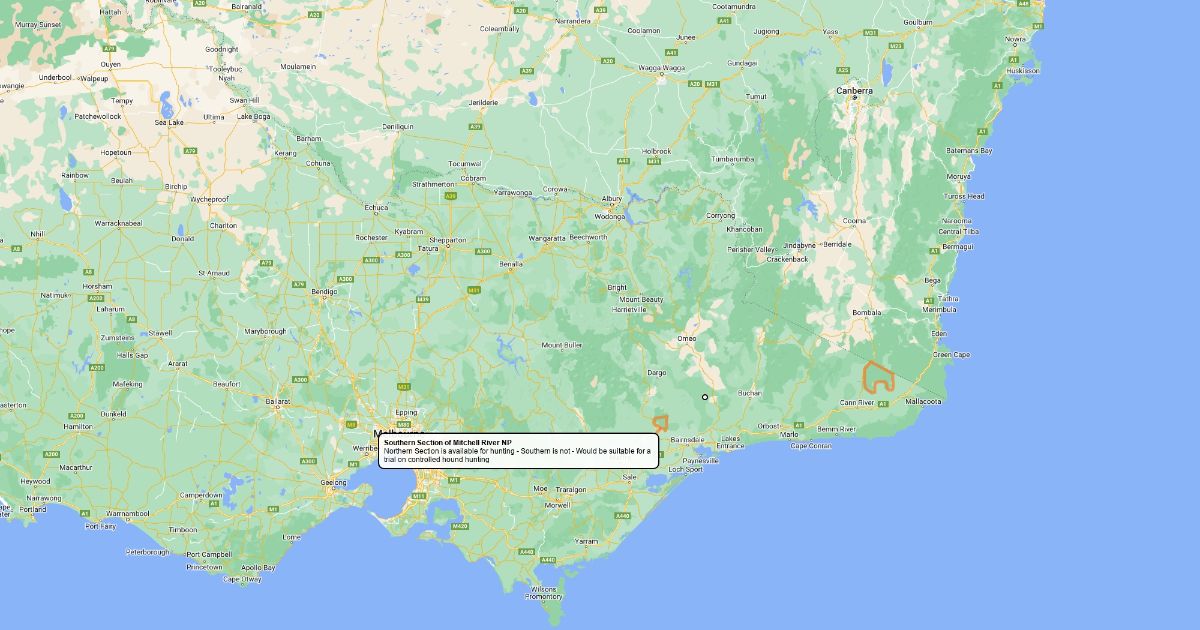Click the 'Sale' town label
Image resolution: width=1200 pixels, height=630 pixels.
629,477
